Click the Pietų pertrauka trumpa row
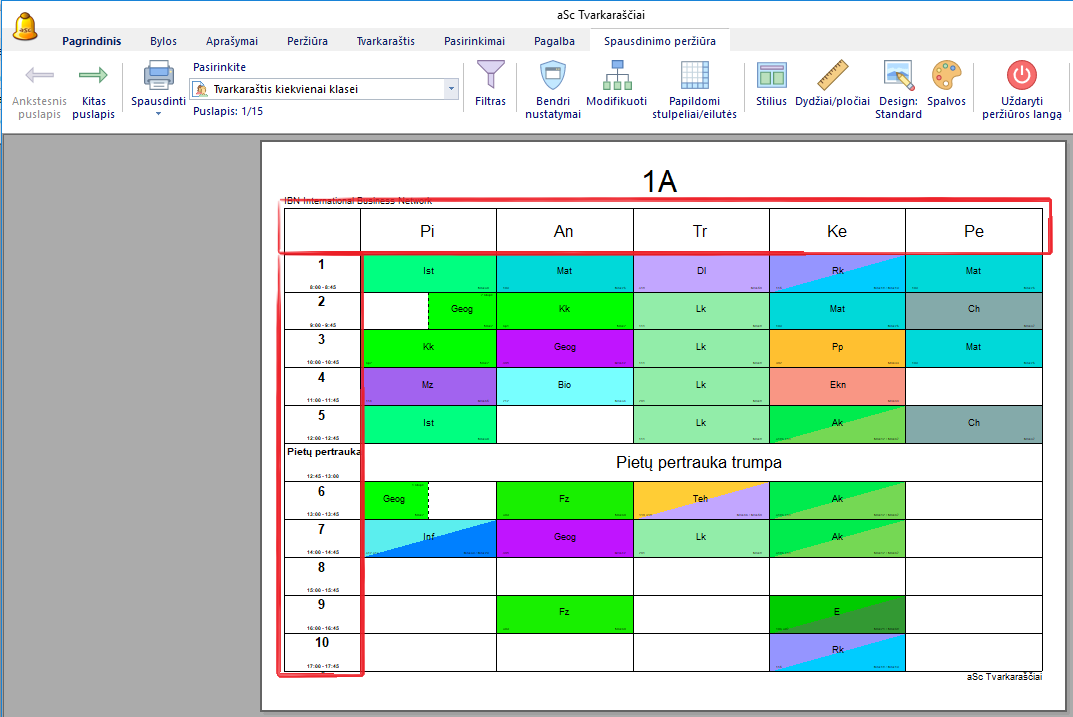 (x=698, y=463)
